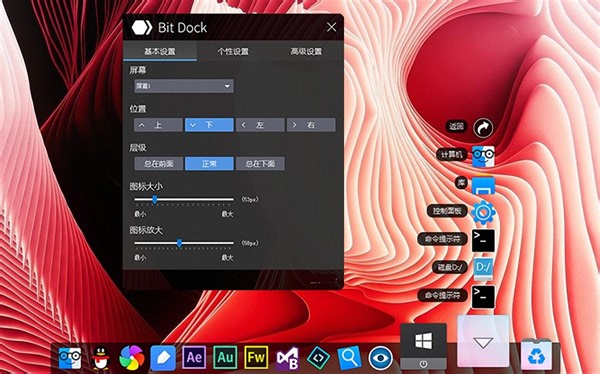600x374 pixels.
Task: Open the 磁盘D:/ drive icon
Action: (483, 269)
